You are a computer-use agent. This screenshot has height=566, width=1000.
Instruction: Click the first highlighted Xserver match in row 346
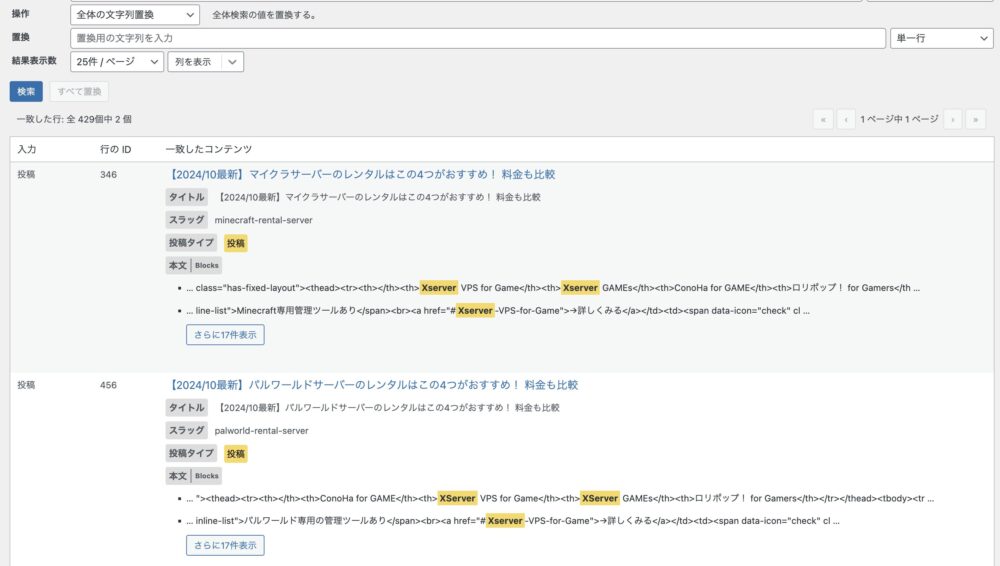point(439,288)
